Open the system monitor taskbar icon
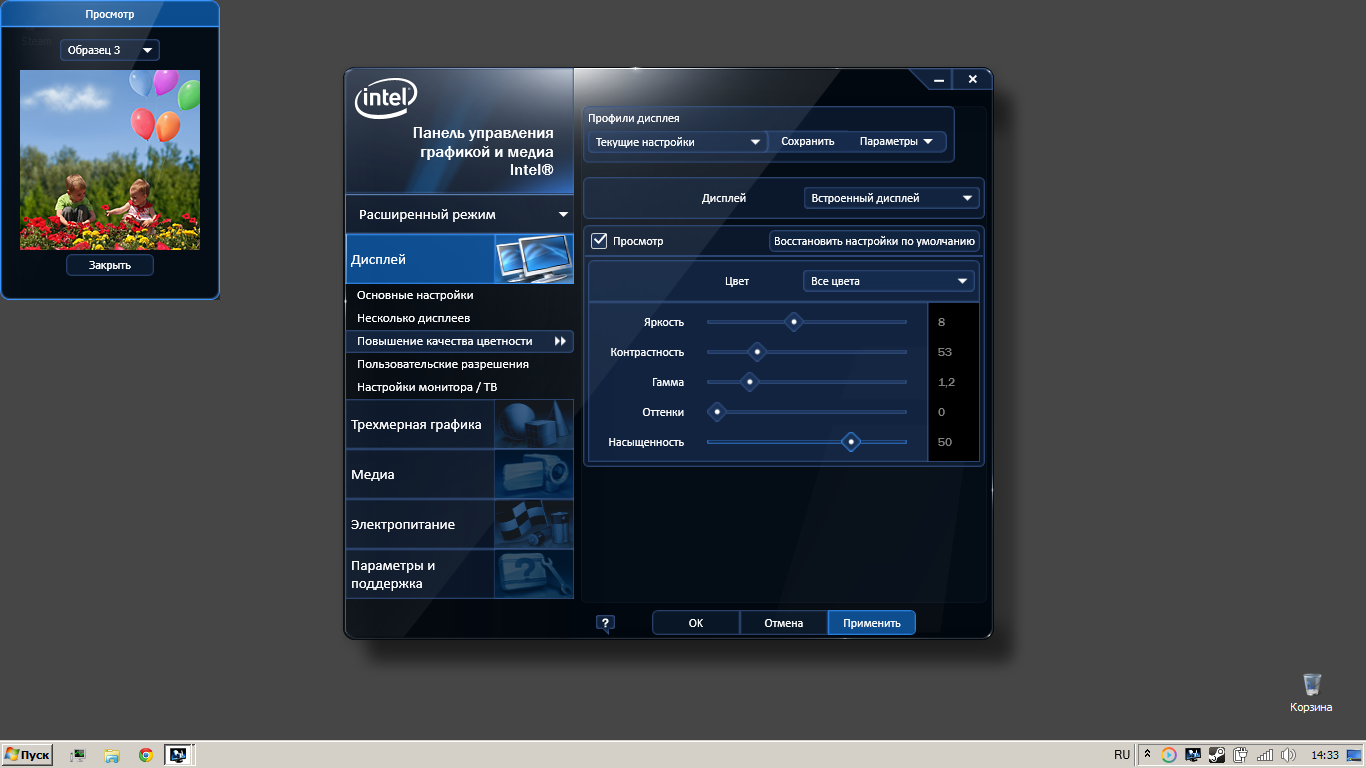Image resolution: width=1366 pixels, height=768 pixels. [77, 755]
